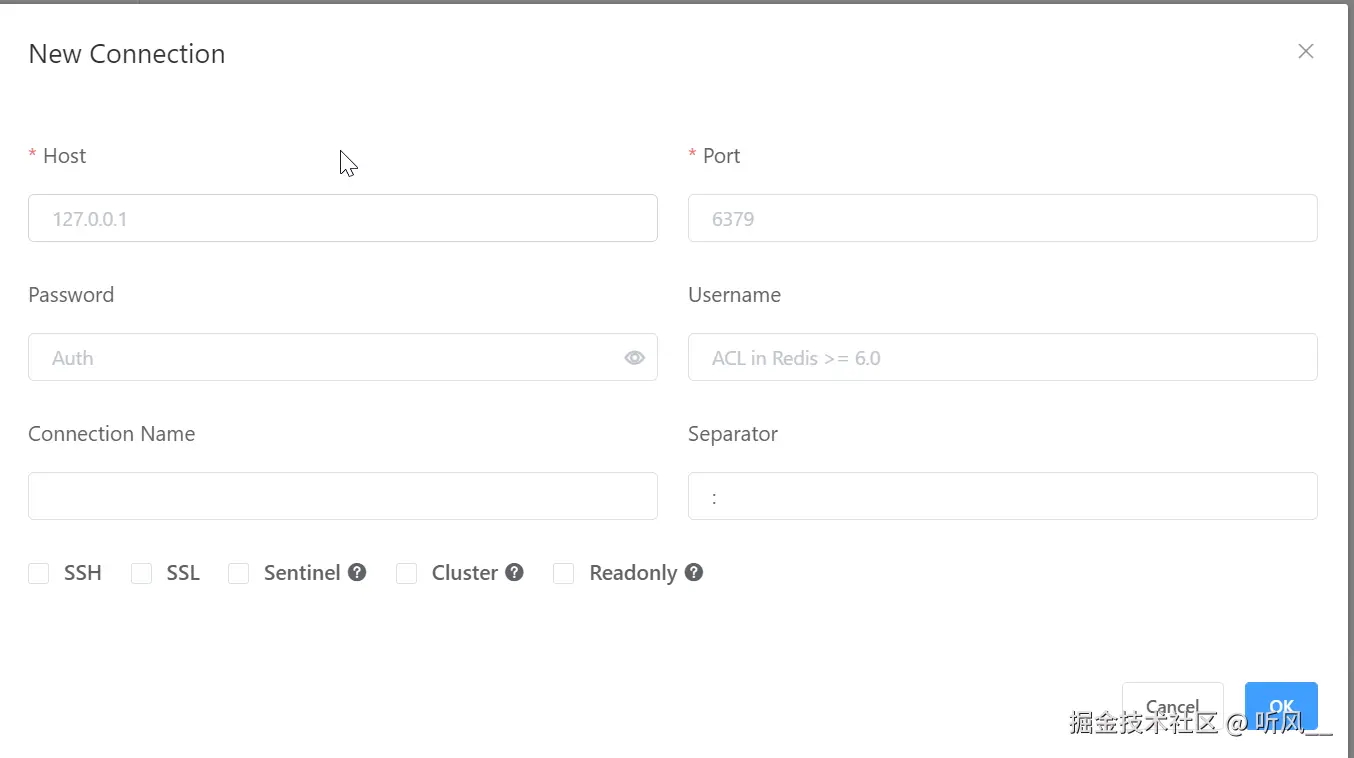Screen dimensions: 1354x758
Task: Click the Cluster help question icon
Action: click(x=515, y=573)
